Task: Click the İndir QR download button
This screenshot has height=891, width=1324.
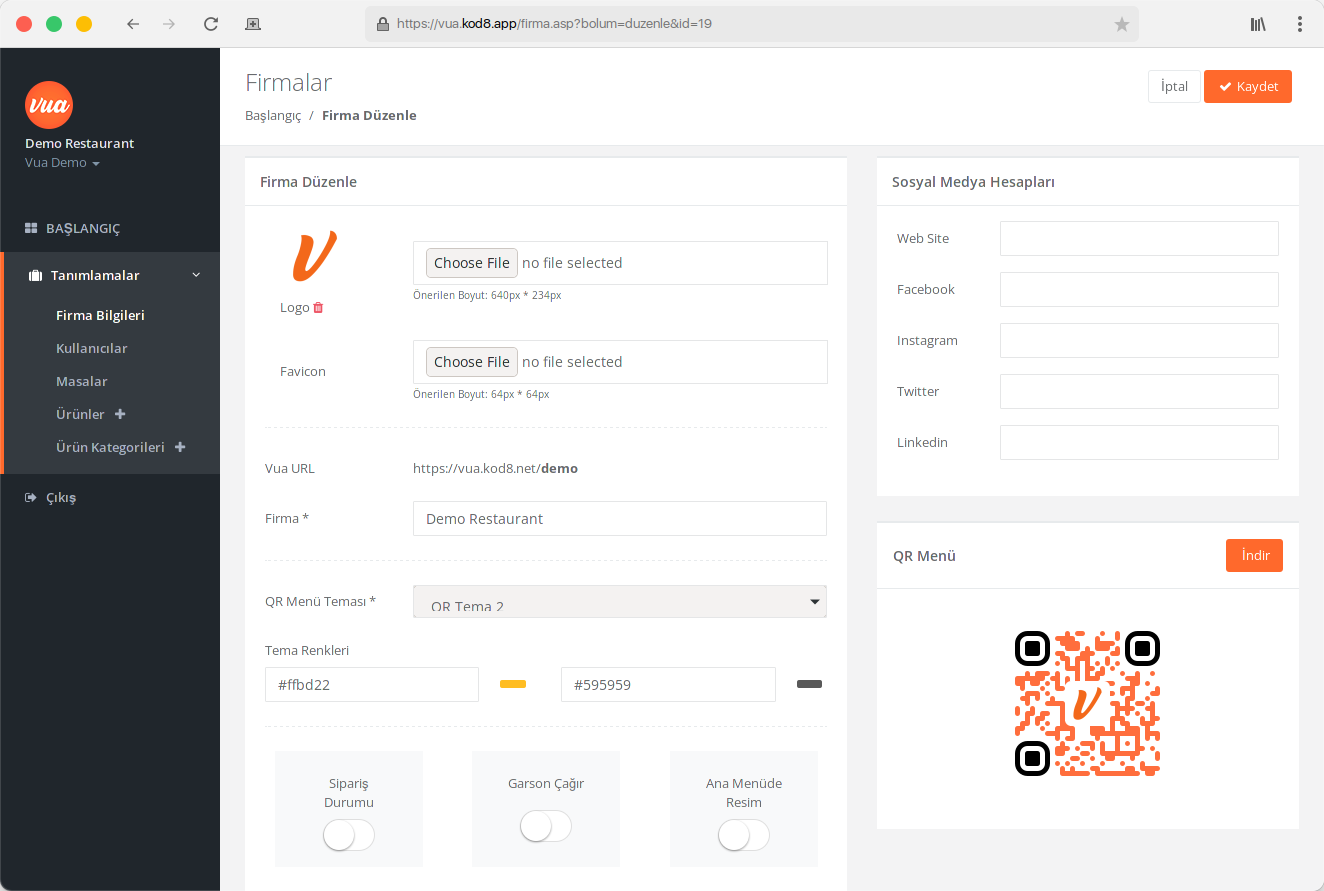Action: (x=1254, y=555)
